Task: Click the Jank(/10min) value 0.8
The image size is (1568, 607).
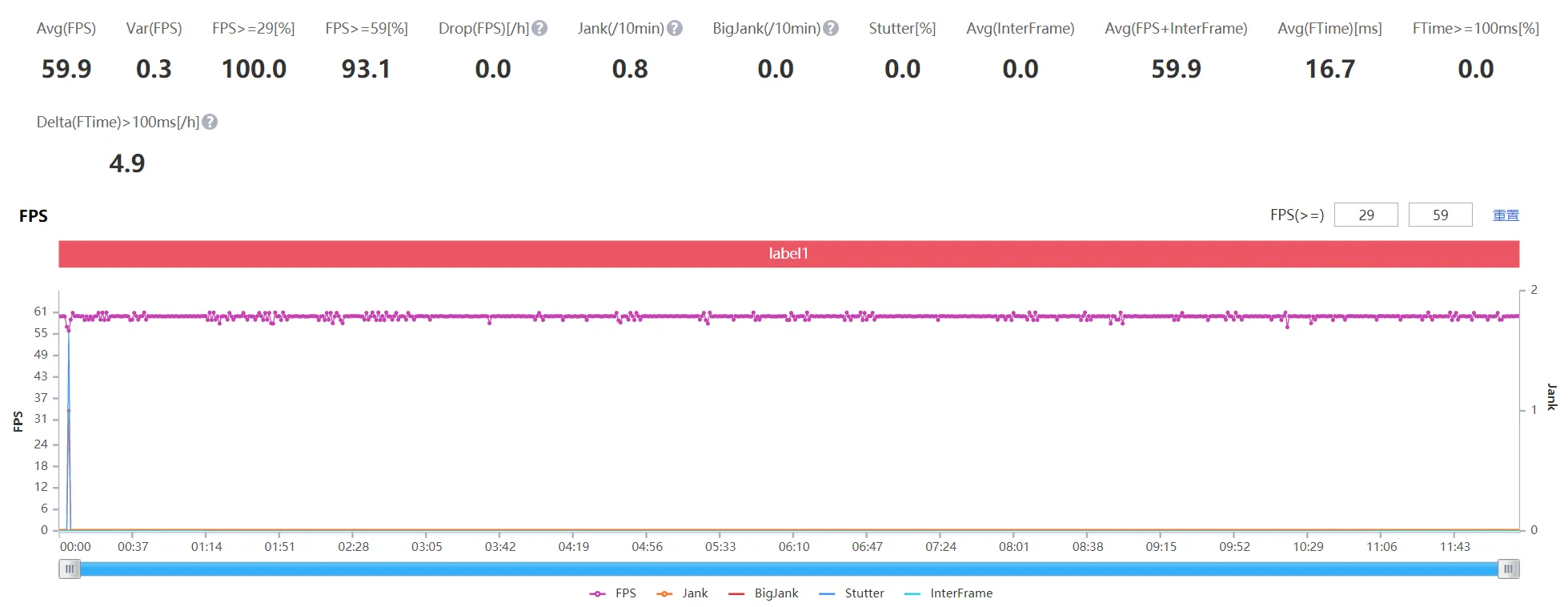Action: (x=630, y=69)
